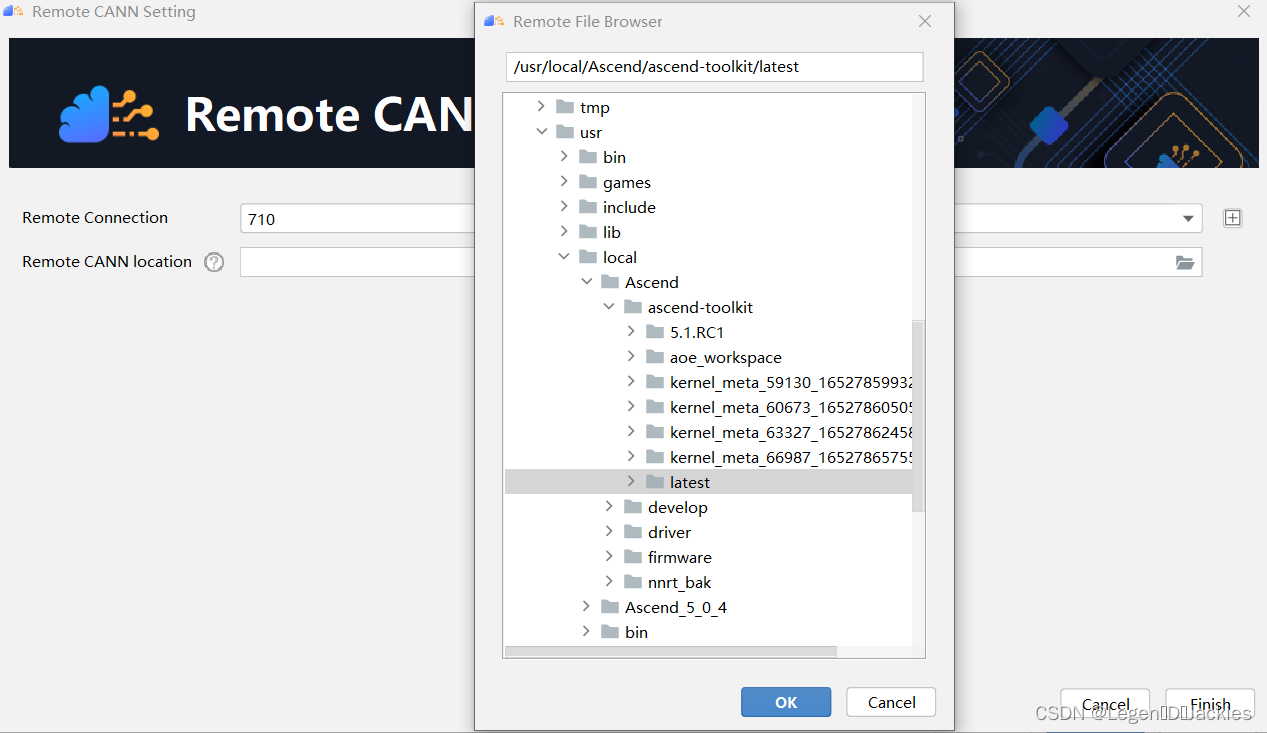
Task: Select the lib folder
Action: 612,232
